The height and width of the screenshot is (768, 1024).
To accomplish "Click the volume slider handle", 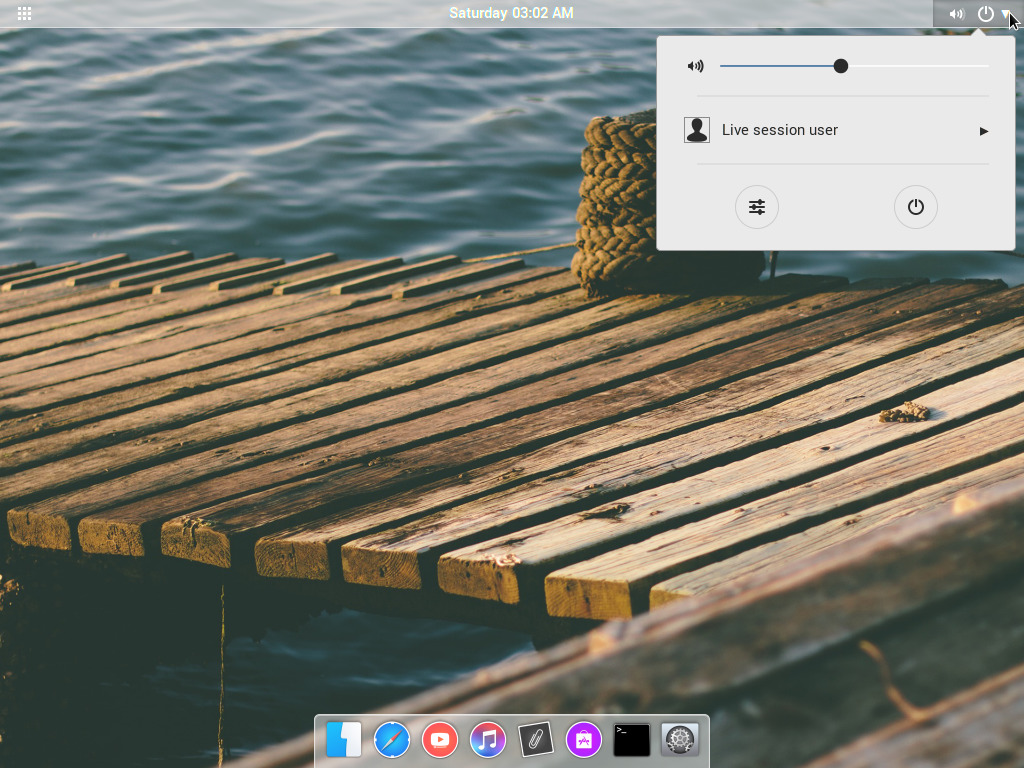I will [841, 65].
